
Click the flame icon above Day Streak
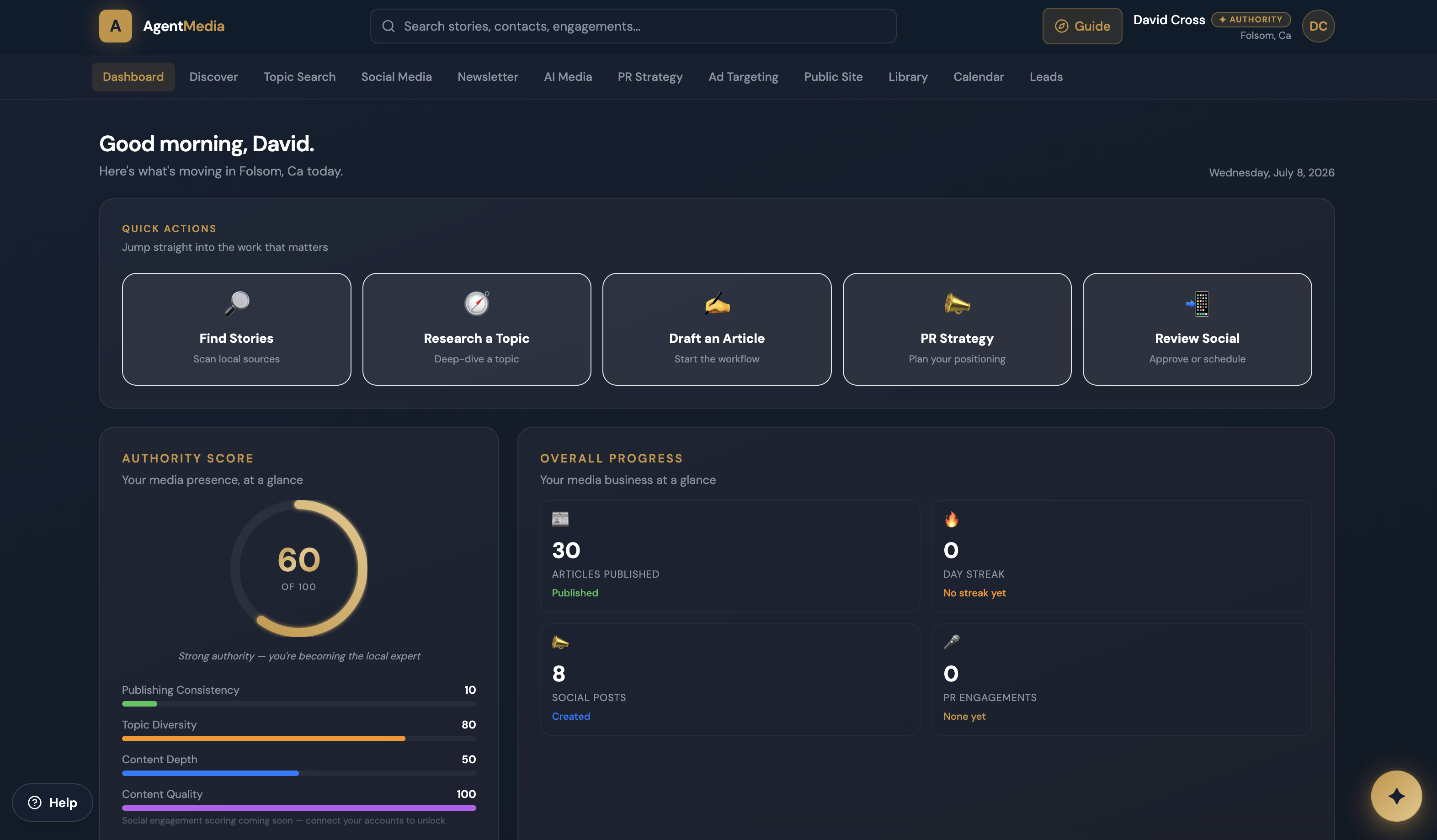pyautogui.click(x=951, y=519)
